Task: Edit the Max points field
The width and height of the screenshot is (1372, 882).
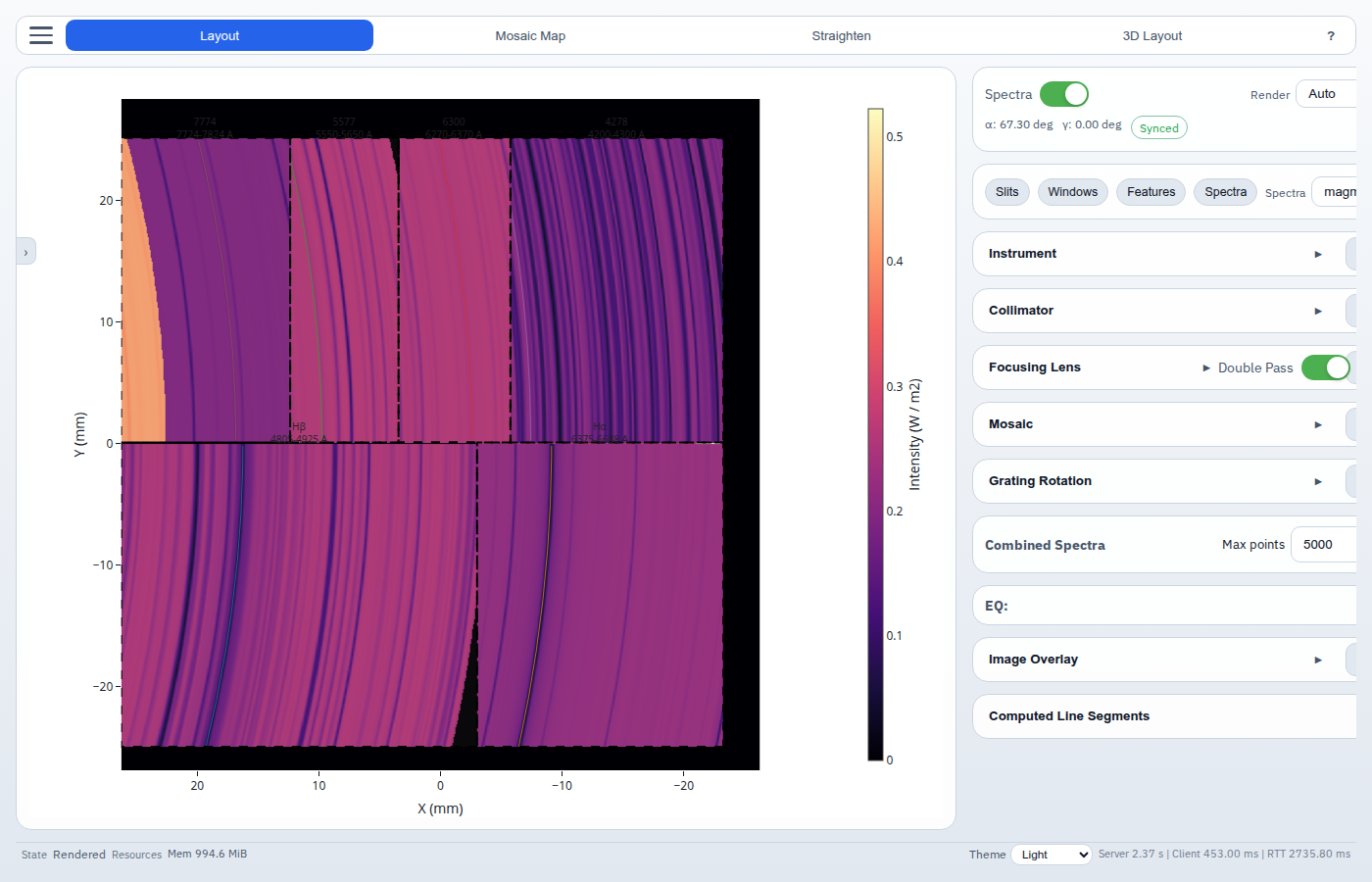Action: [1323, 545]
